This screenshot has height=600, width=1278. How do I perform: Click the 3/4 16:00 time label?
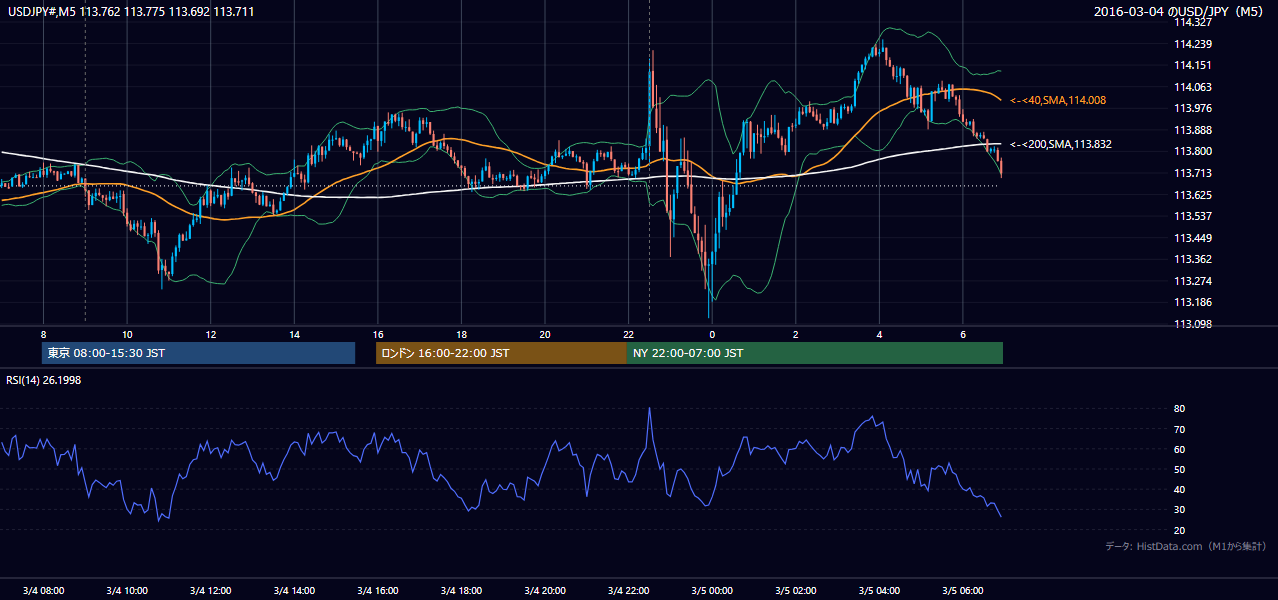point(378,590)
